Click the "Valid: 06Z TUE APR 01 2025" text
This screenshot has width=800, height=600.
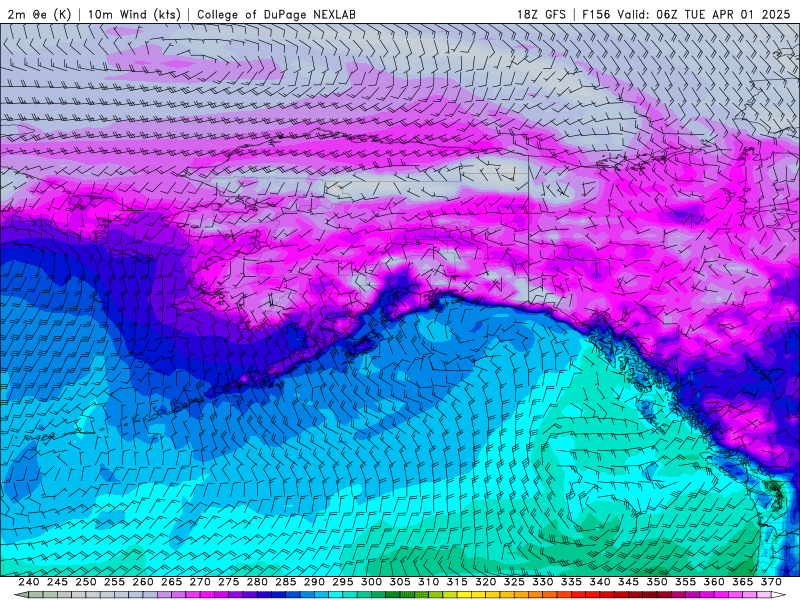(x=704, y=14)
